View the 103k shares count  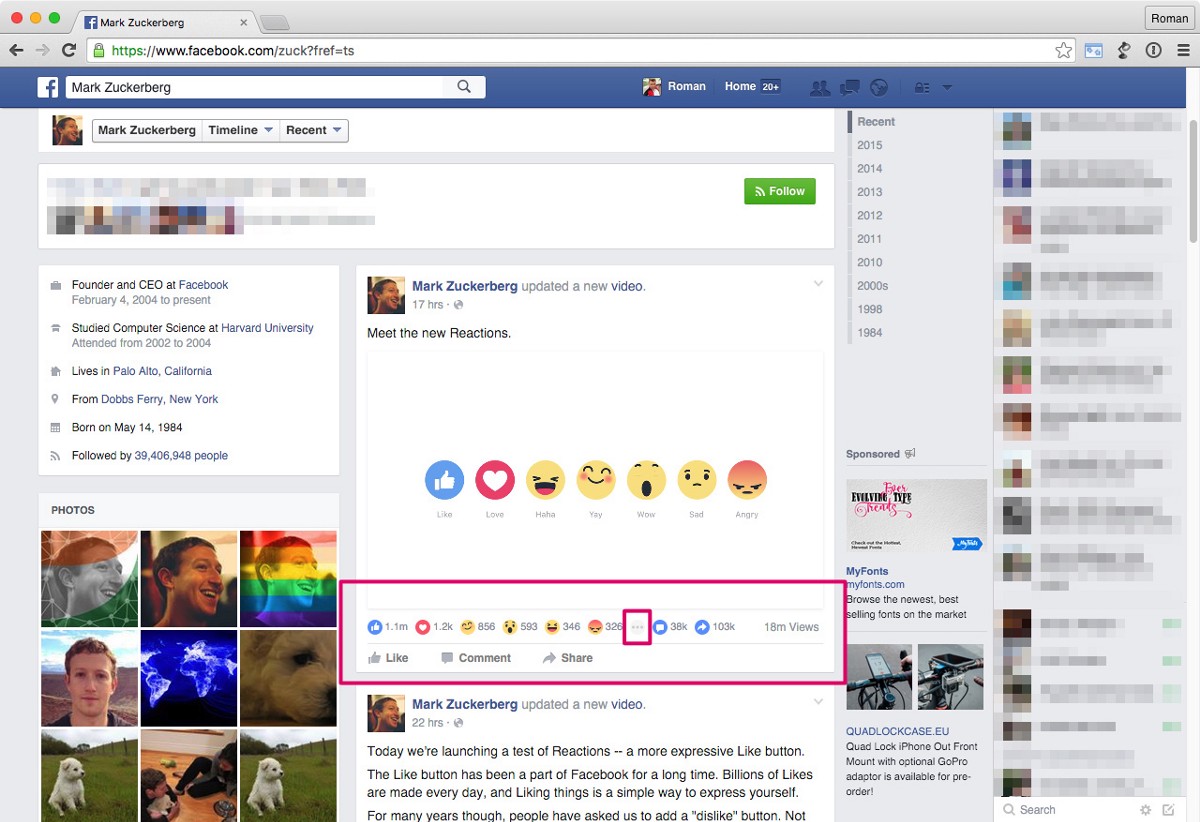point(715,627)
